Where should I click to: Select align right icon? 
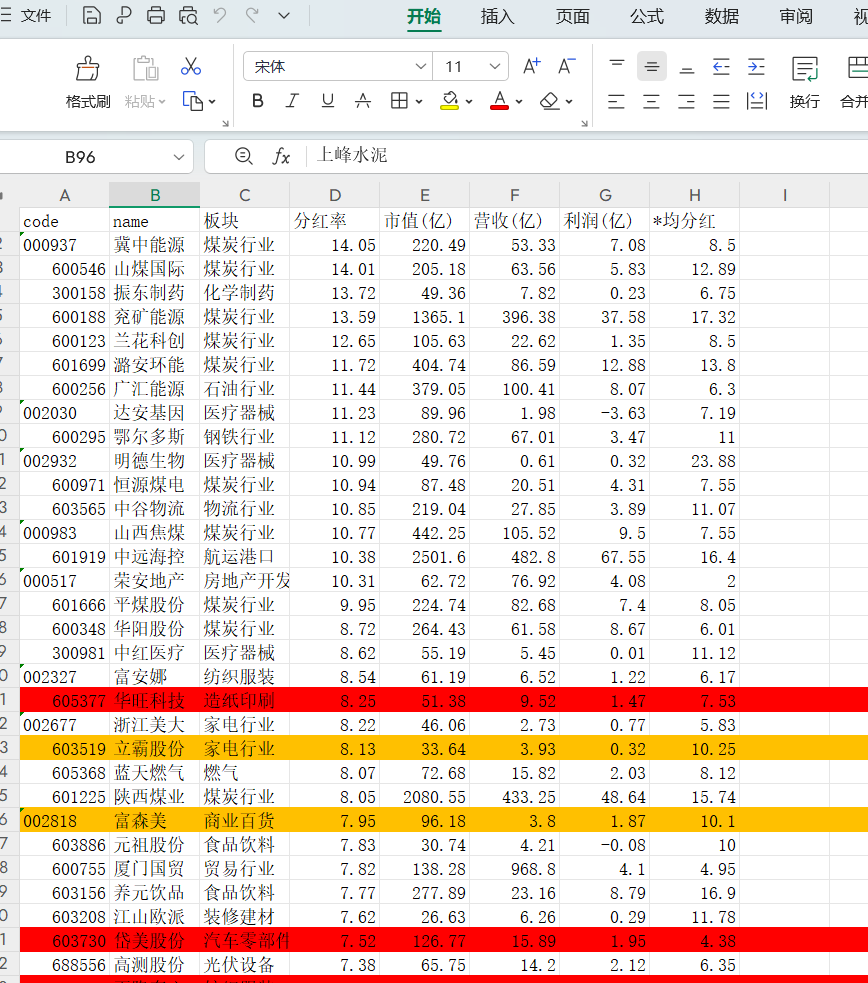[x=687, y=101]
